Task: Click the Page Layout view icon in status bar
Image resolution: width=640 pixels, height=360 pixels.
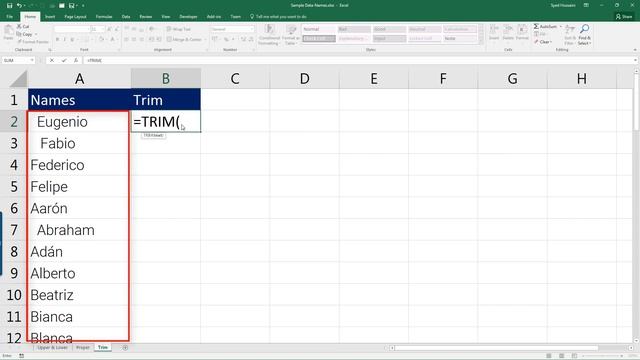Action: pyautogui.click(x=562, y=356)
